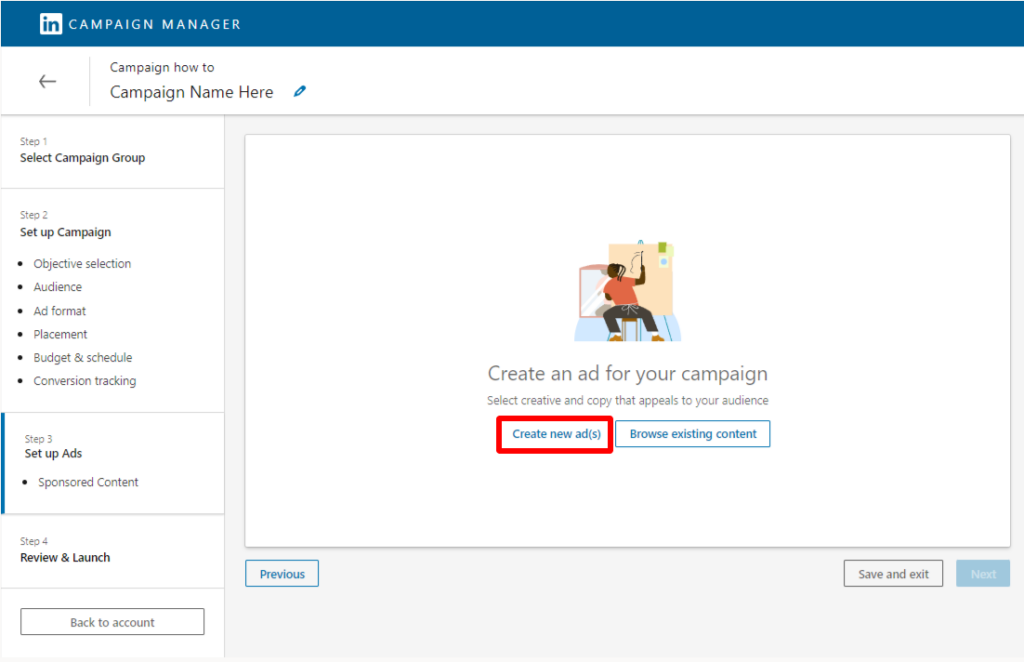The height and width of the screenshot is (662, 1024).
Task: Click the Back to account button
Action: tap(112, 622)
